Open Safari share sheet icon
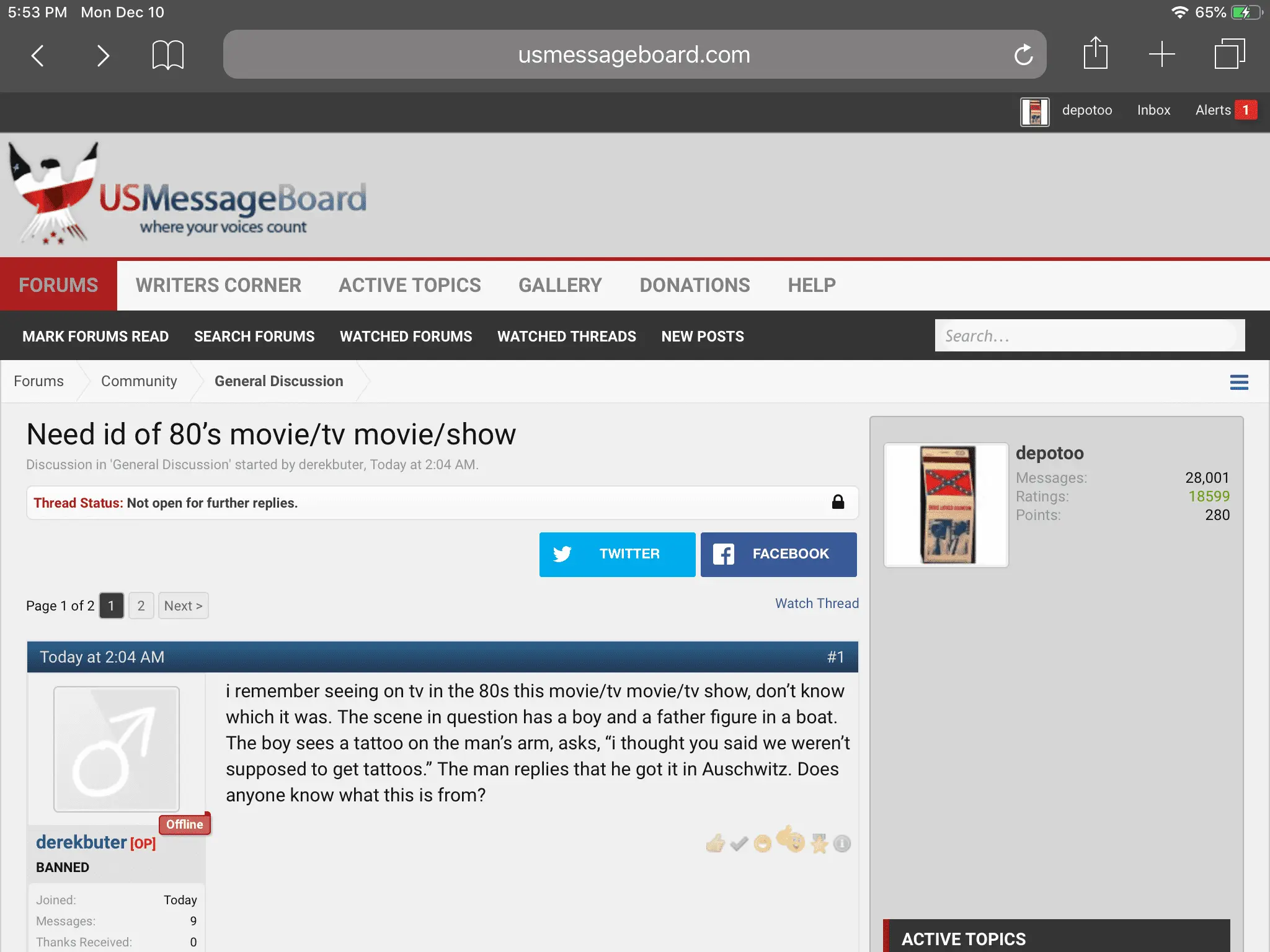The width and height of the screenshot is (1270, 952). [x=1095, y=54]
